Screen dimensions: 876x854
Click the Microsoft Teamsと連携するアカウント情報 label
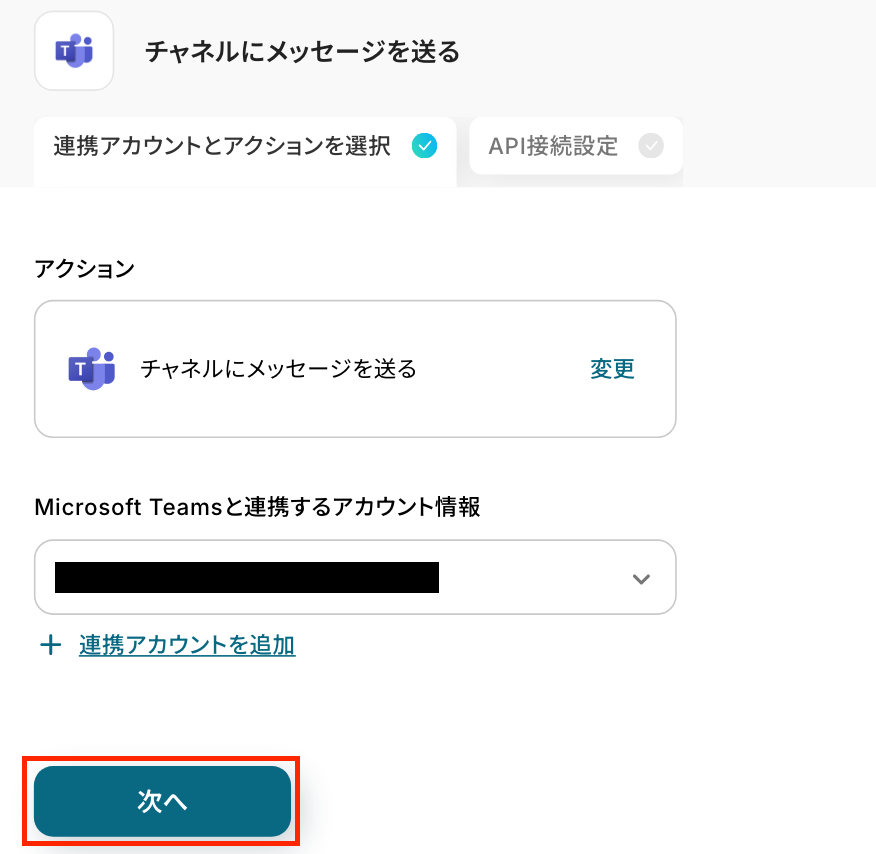(257, 507)
